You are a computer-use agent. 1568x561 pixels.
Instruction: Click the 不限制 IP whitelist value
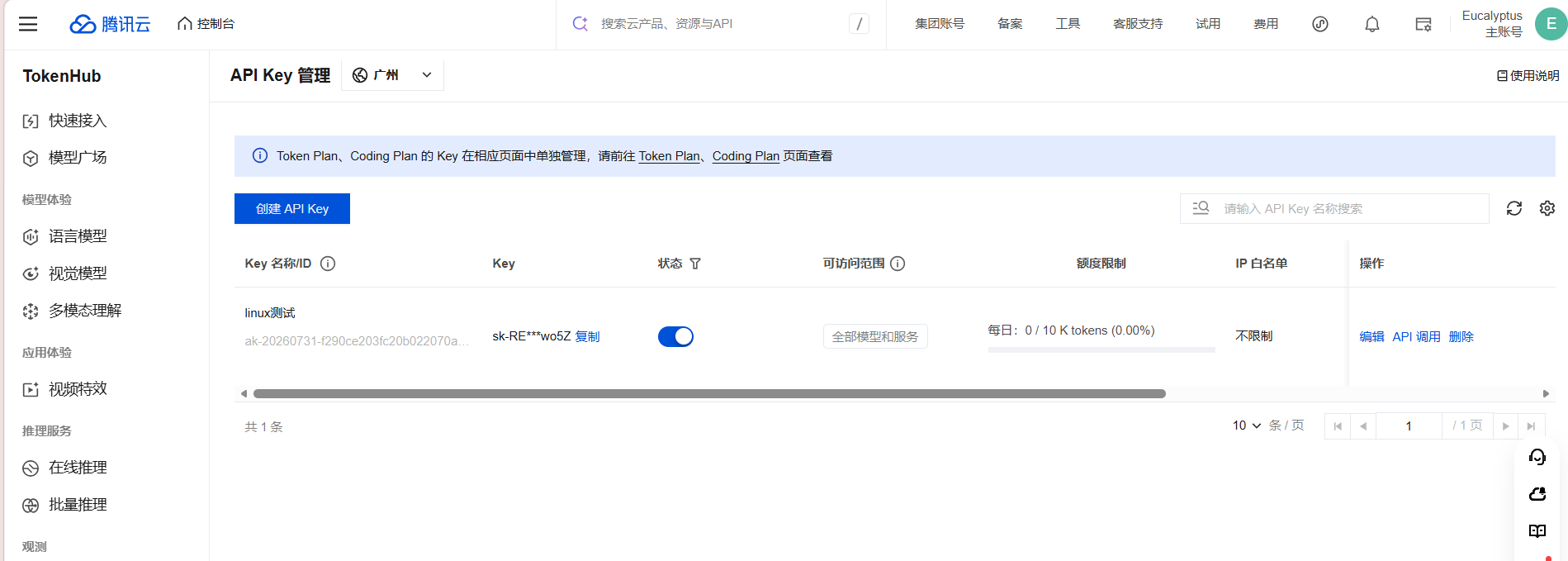click(1253, 336)
